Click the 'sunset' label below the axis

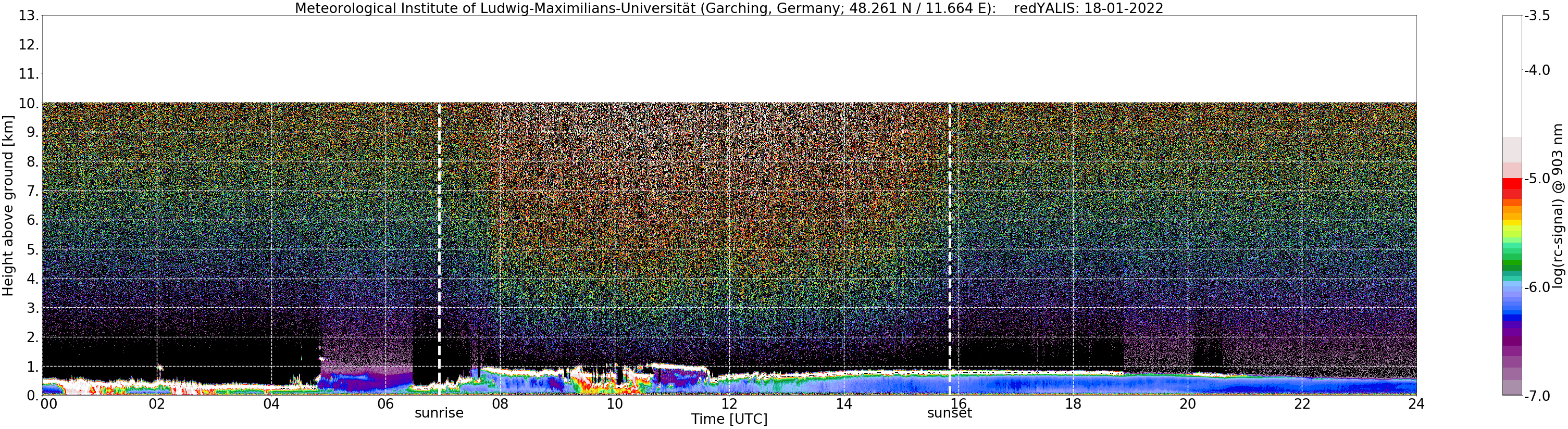(950, 413)
